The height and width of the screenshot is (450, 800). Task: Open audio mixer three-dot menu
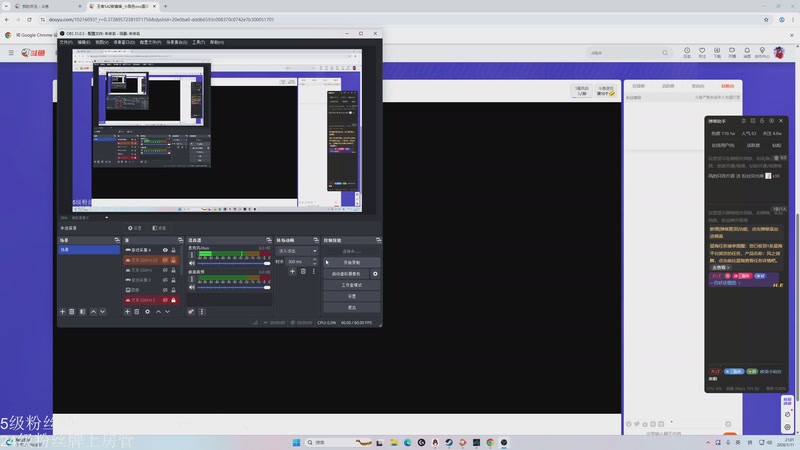(x=202, y=312)
